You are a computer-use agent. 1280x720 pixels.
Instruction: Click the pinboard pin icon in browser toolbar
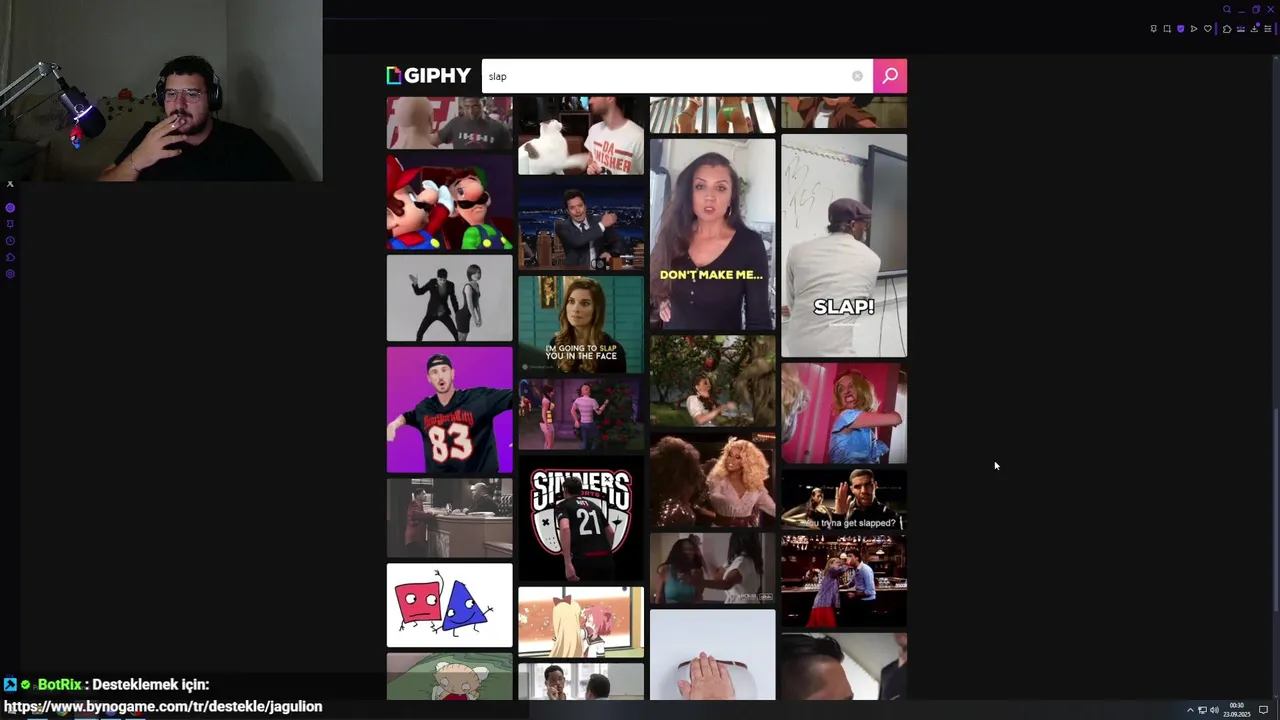(1154, 29)
